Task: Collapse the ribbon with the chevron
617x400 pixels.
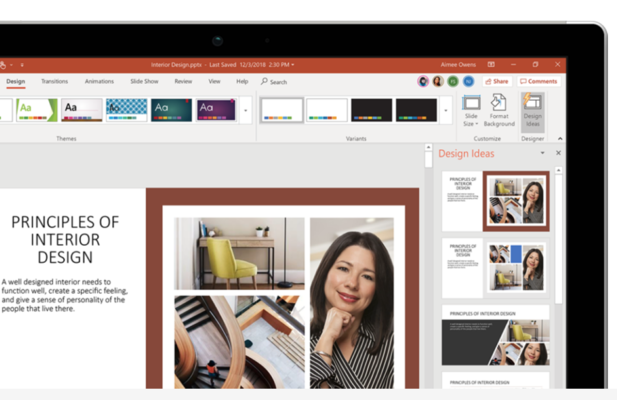Action: point(560,138)
